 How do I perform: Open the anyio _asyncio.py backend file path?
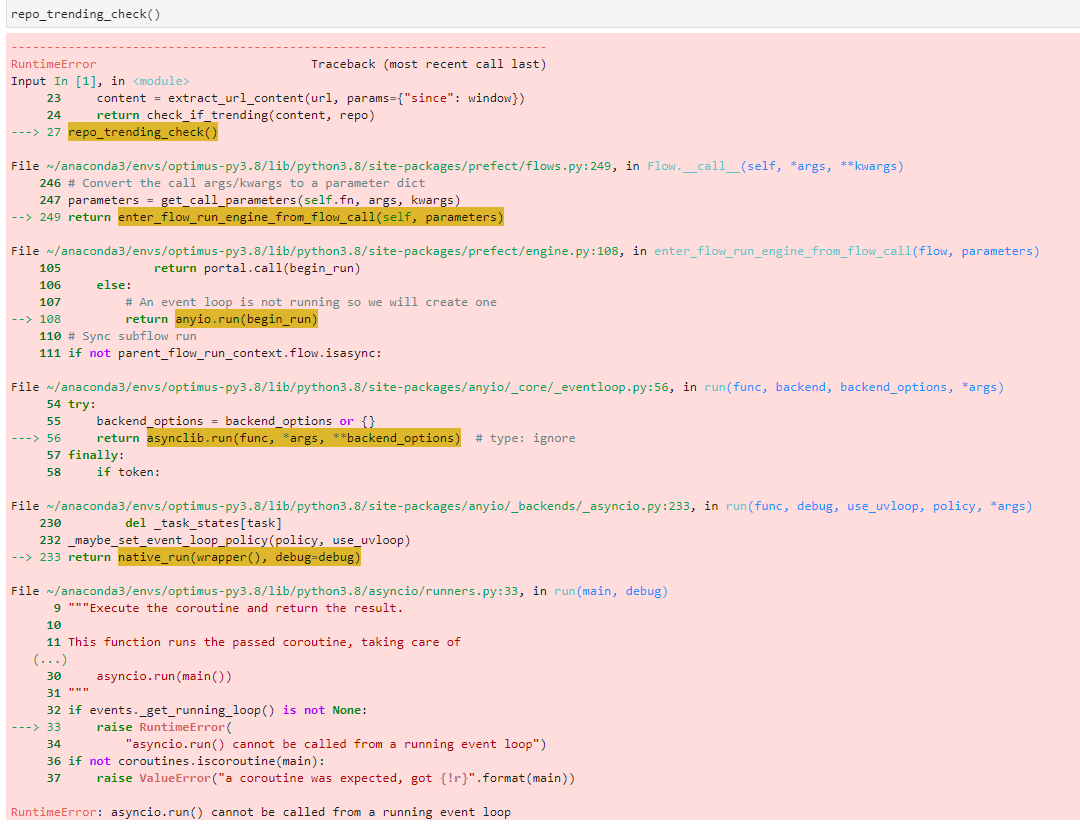pyautogui.click(x=350, y=505)
